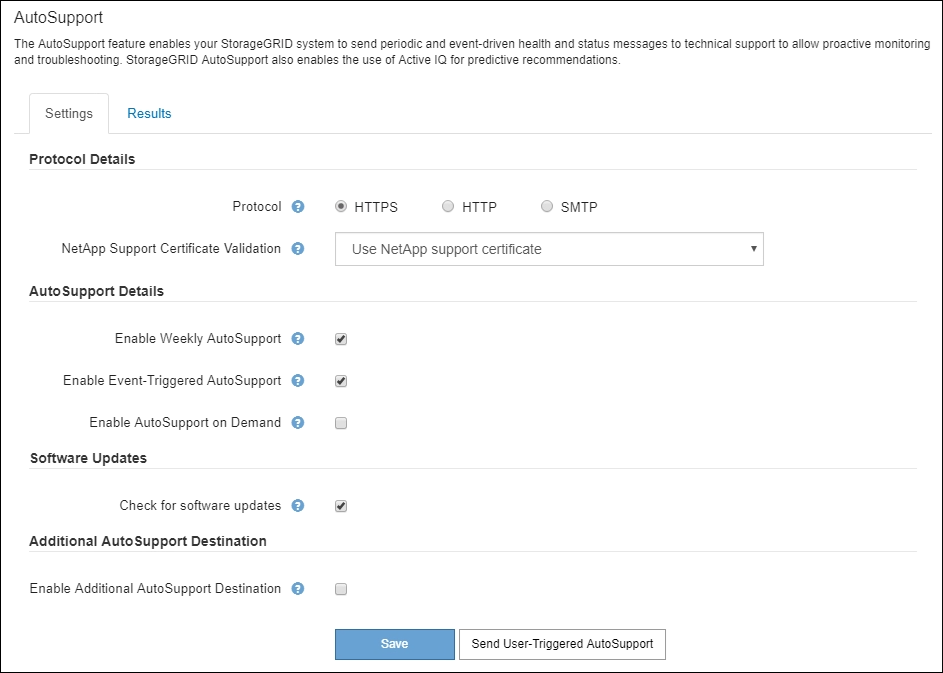Screen dimensions: 943x673
Task: Switch to the Results tab
Action: click(149, 114)
